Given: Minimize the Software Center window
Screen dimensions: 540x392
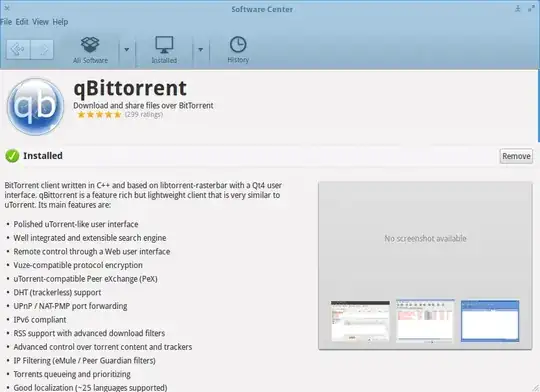Looking at the screenshot, I should click(x=518, y=9).
